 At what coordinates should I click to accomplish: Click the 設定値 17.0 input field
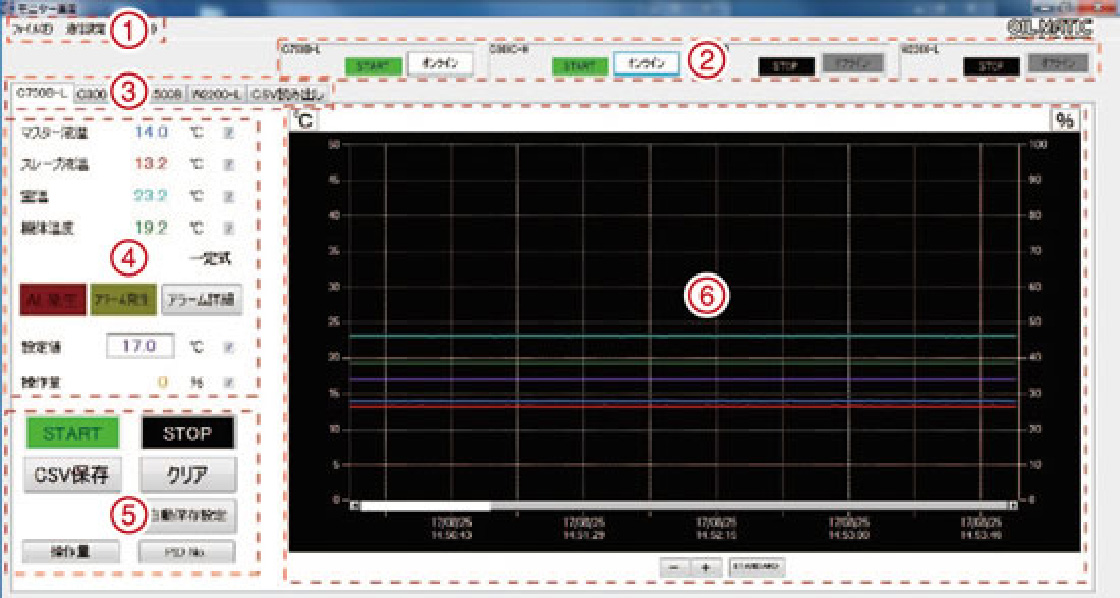click(140, 347)
